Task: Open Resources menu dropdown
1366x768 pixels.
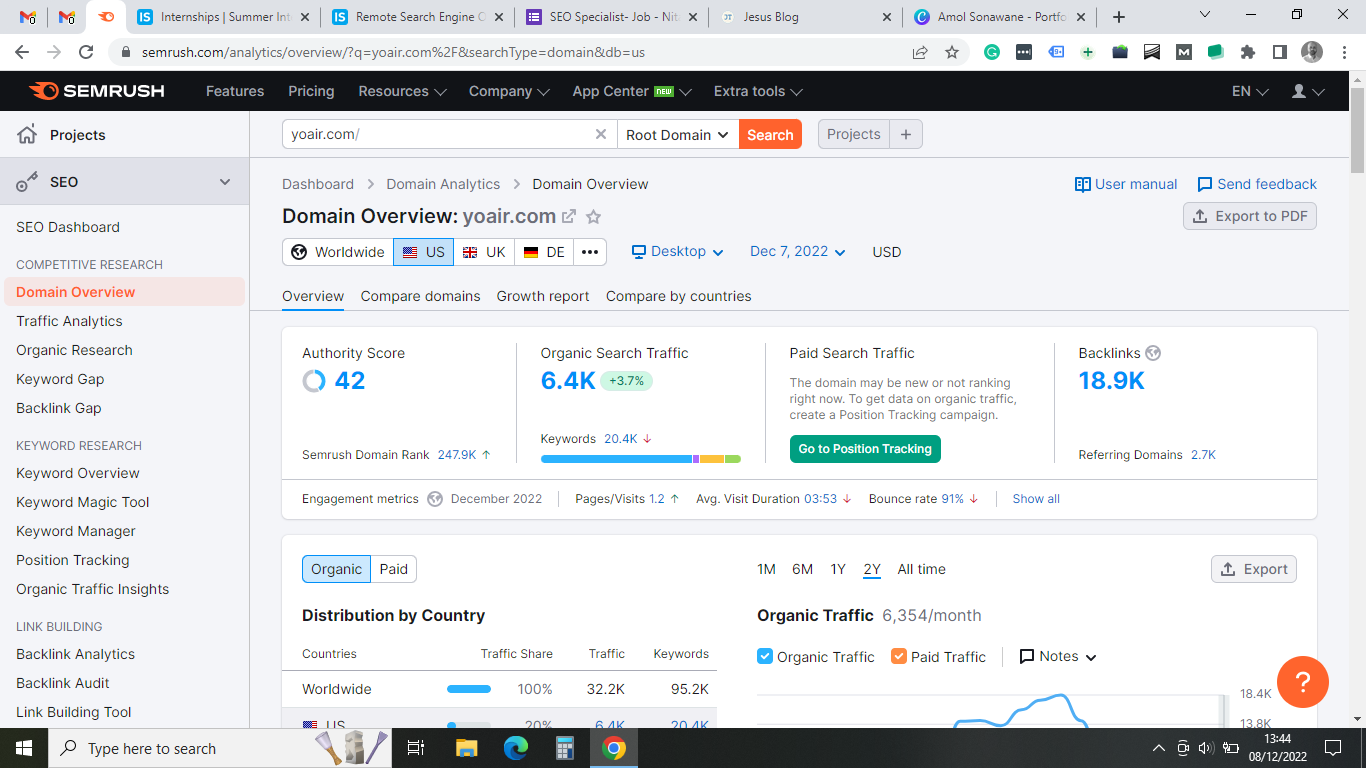Action: [402, 91]
